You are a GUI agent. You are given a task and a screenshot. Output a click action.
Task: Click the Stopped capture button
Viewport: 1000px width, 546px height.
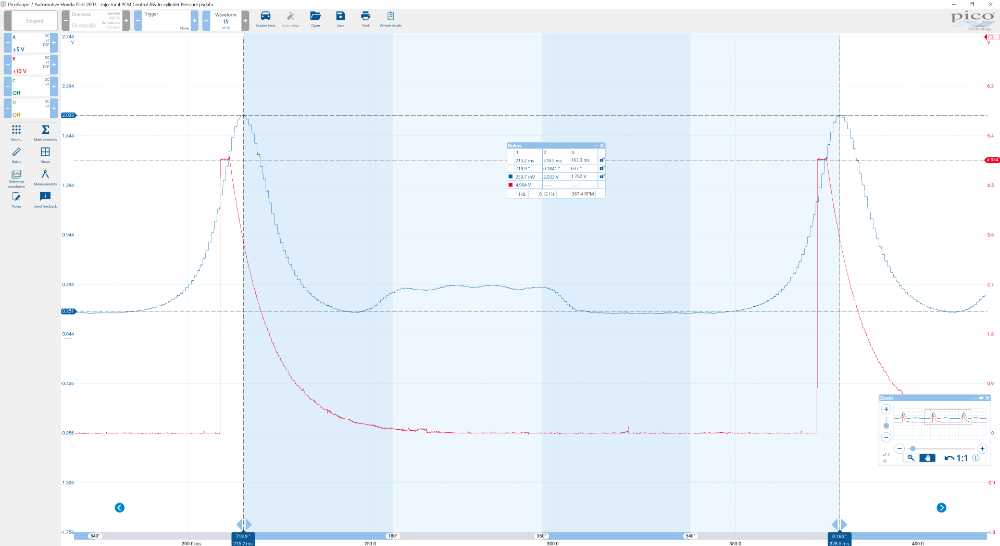(x=34, y=21)
